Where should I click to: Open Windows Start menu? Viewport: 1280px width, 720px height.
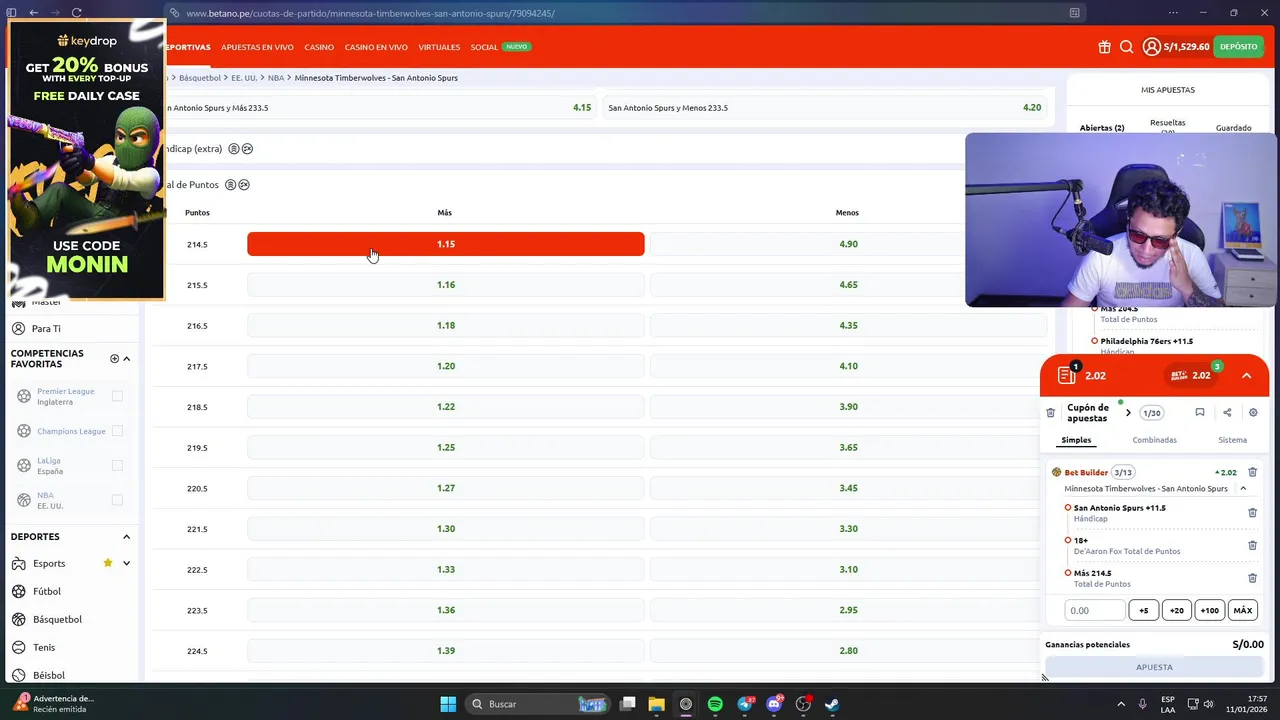tap(448, 704)
